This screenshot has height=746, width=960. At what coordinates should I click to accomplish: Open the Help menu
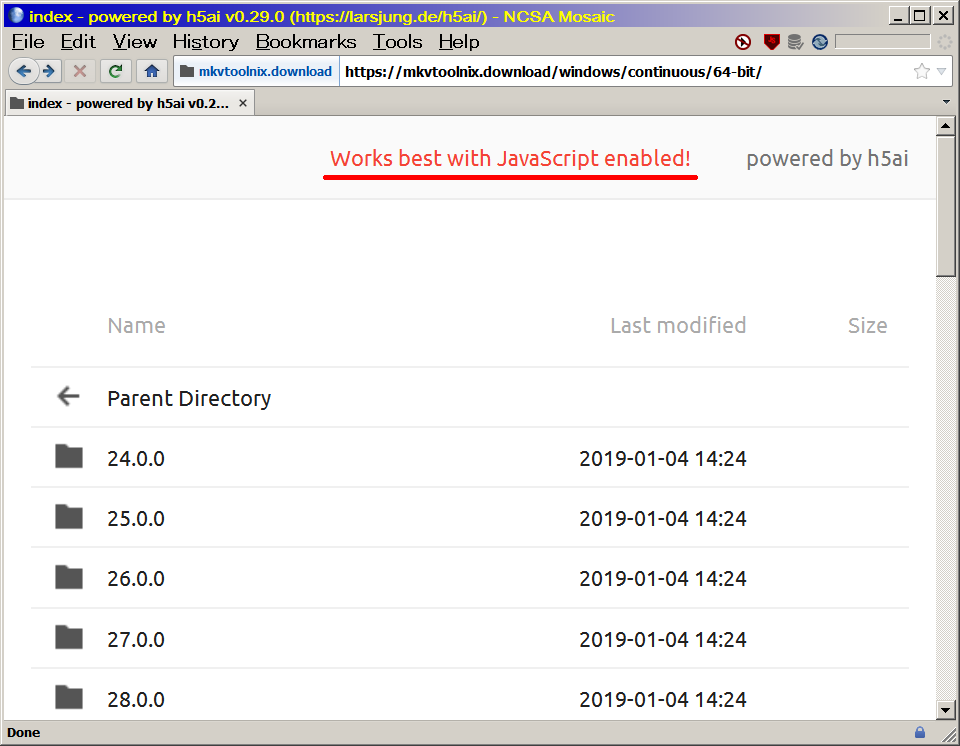click(459, 42)
